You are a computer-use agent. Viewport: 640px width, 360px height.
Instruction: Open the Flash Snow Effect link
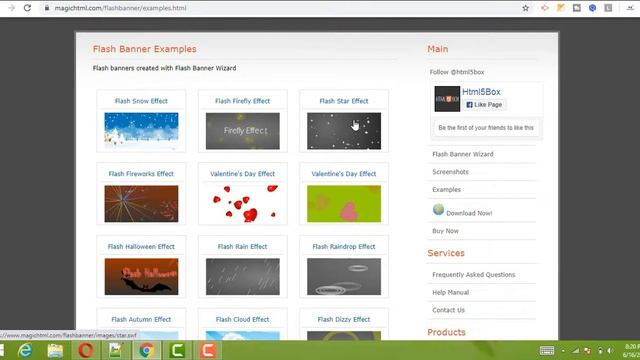click(141, 101)
